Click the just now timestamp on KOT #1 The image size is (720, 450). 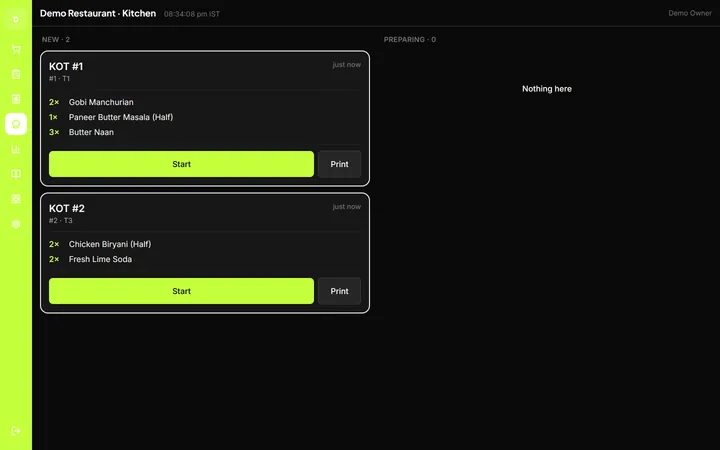[x=347, y=65]
